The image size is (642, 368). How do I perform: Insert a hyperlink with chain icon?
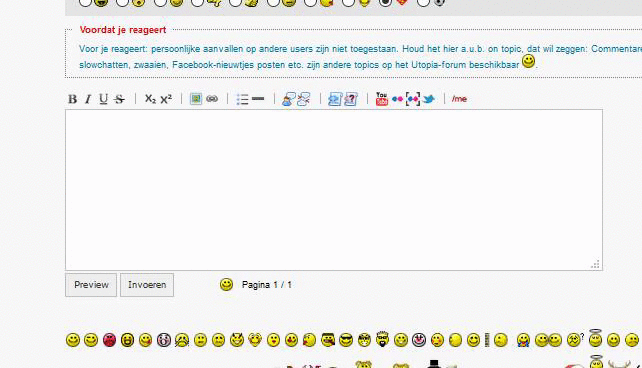(212, 99)
